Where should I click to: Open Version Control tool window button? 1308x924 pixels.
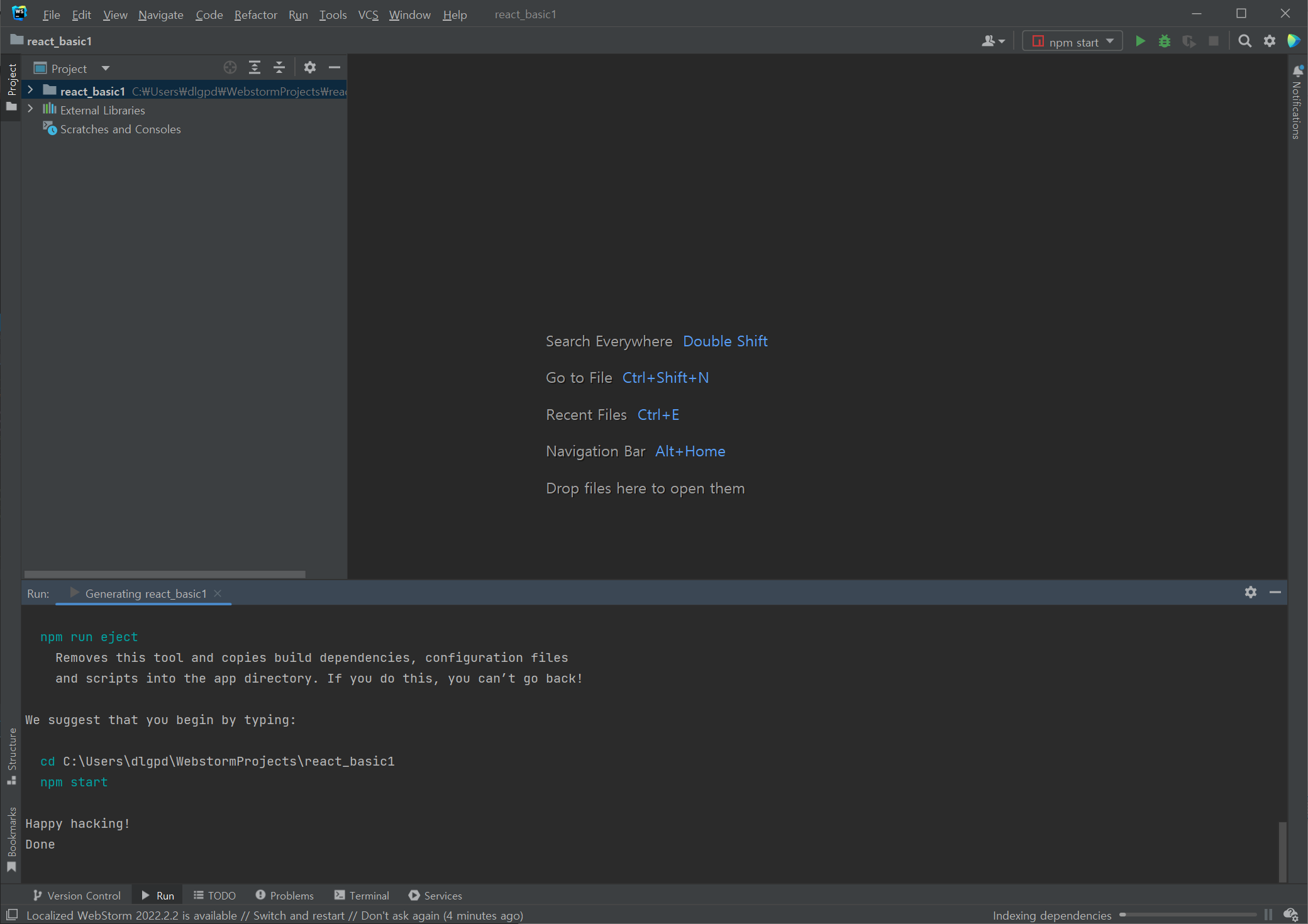pos(77,896)
